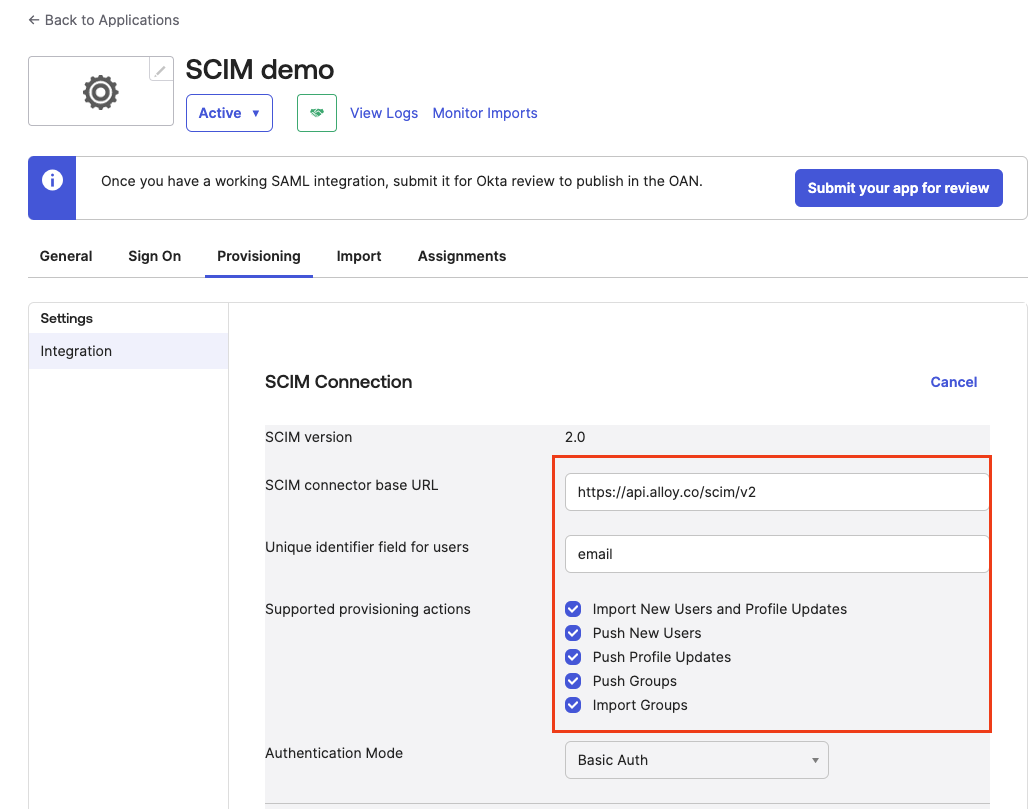This screenshot has width=1034, height=809.
Task: Click the SCIM Connection heading
Action: [338, 382]
